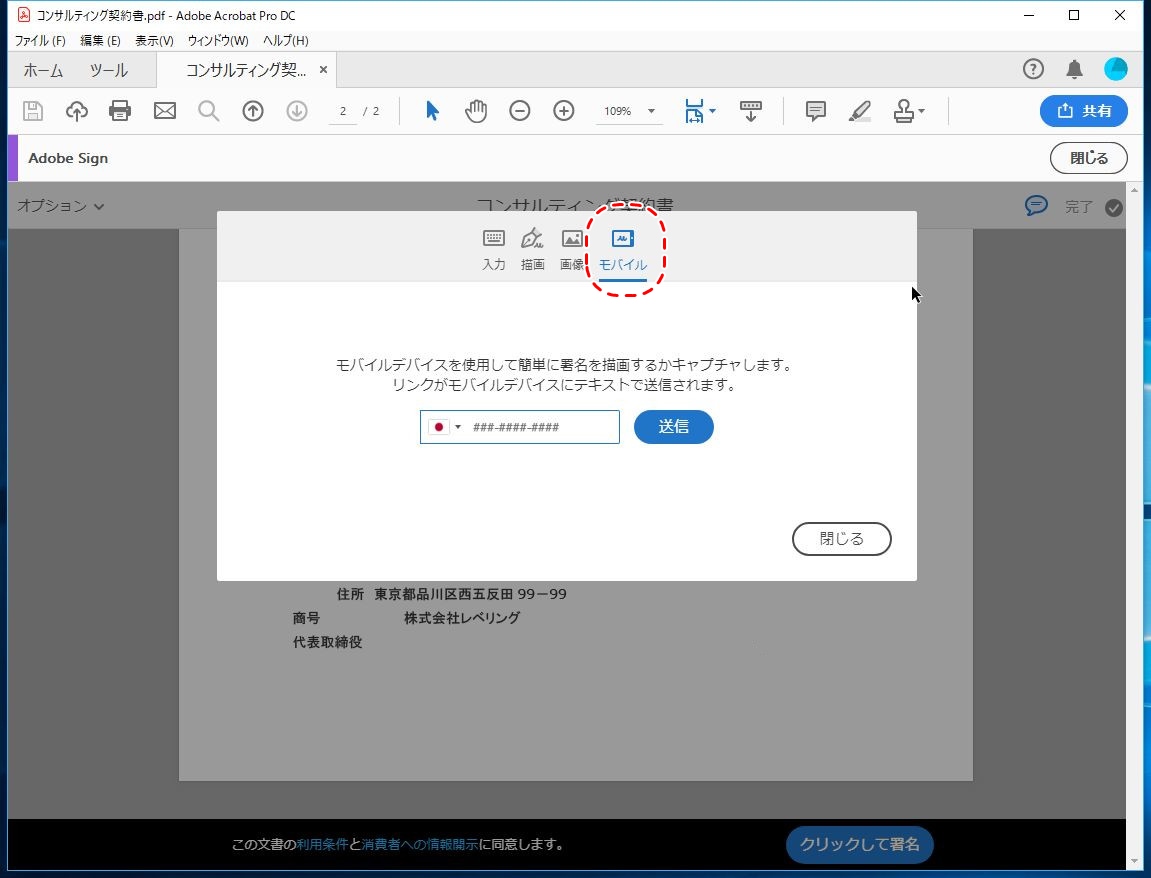Select the arrow selection tool
Viewport: 1151px width, 878px height.
[x=432, y=111]
